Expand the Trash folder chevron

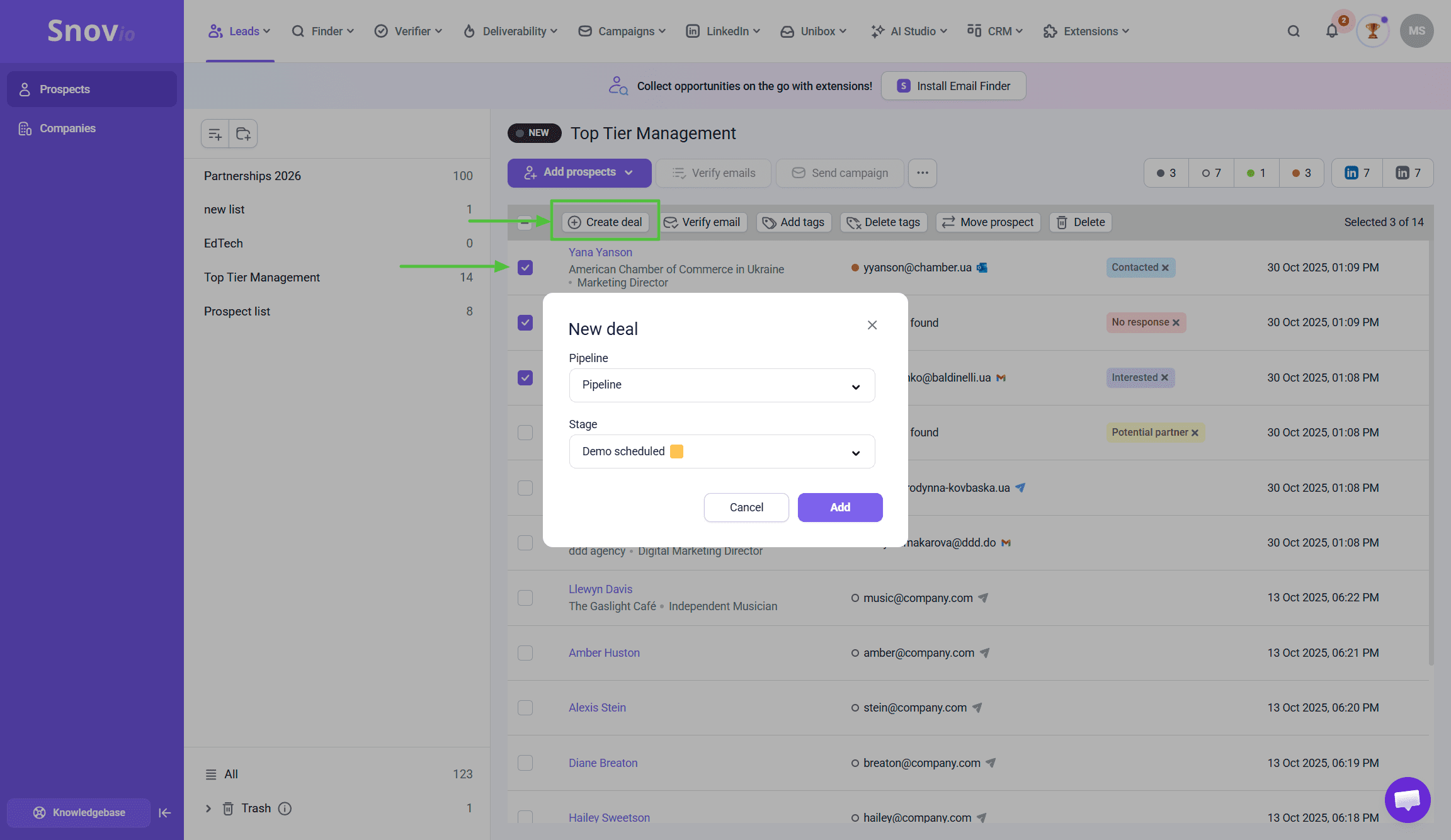pyautogui.click(x=208, y=809)
